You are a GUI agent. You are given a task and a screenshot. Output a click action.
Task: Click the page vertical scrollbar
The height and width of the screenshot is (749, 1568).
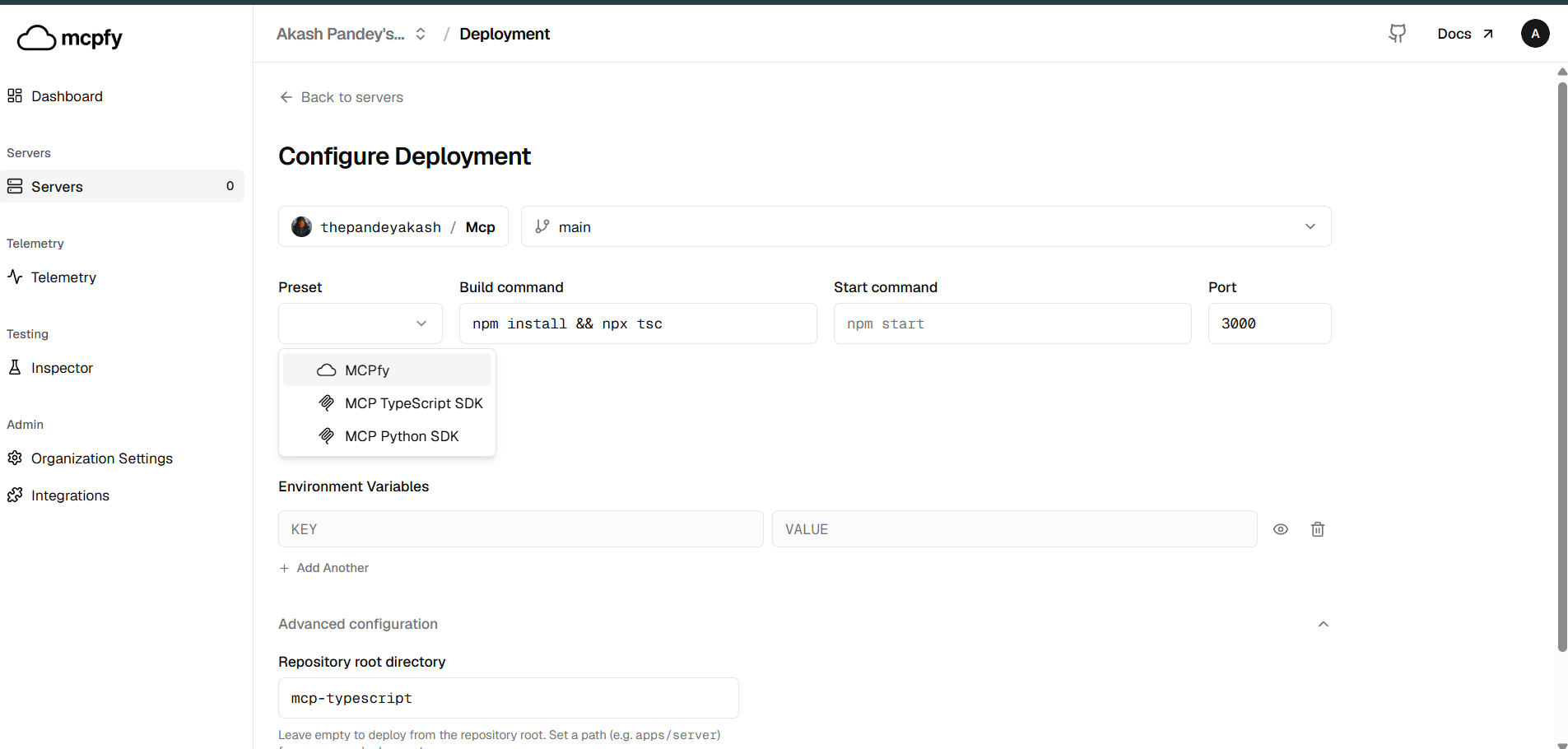tap(1562, 366)
